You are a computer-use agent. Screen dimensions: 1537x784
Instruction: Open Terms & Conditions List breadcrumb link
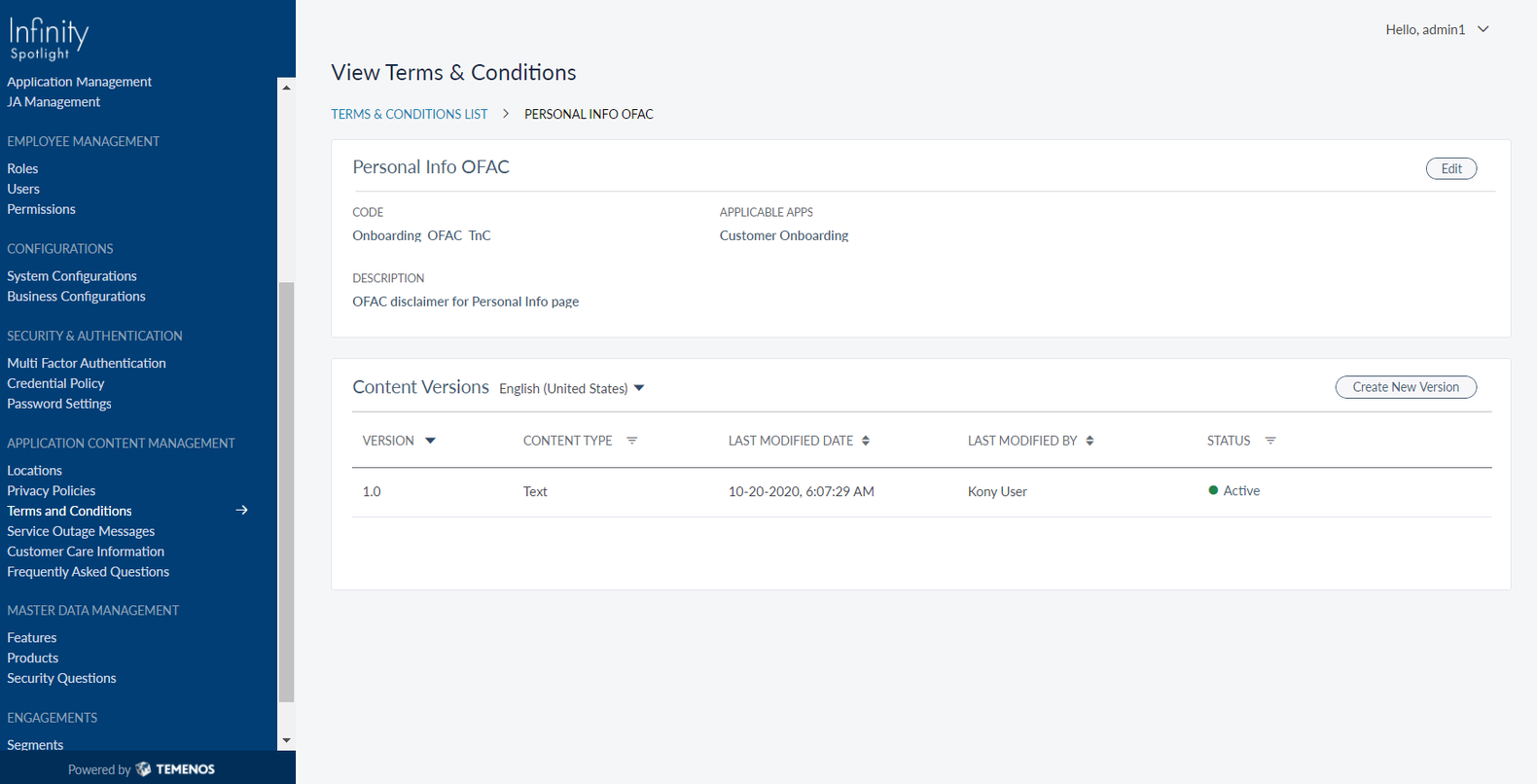[409, 114]
